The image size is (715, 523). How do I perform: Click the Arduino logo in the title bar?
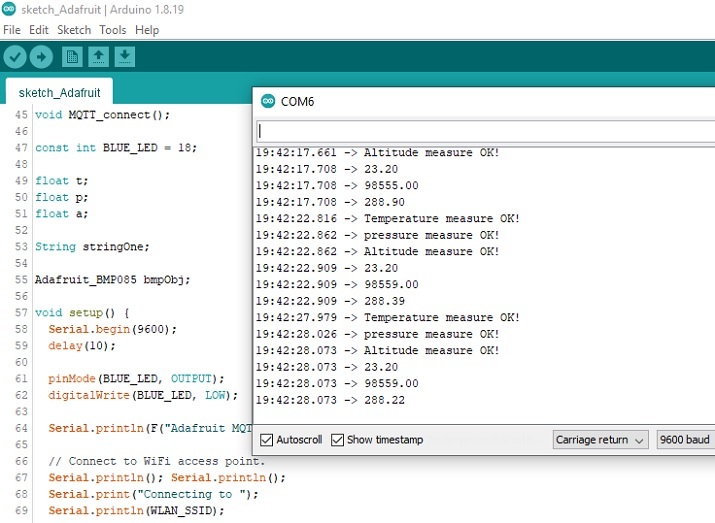(9, 9)
